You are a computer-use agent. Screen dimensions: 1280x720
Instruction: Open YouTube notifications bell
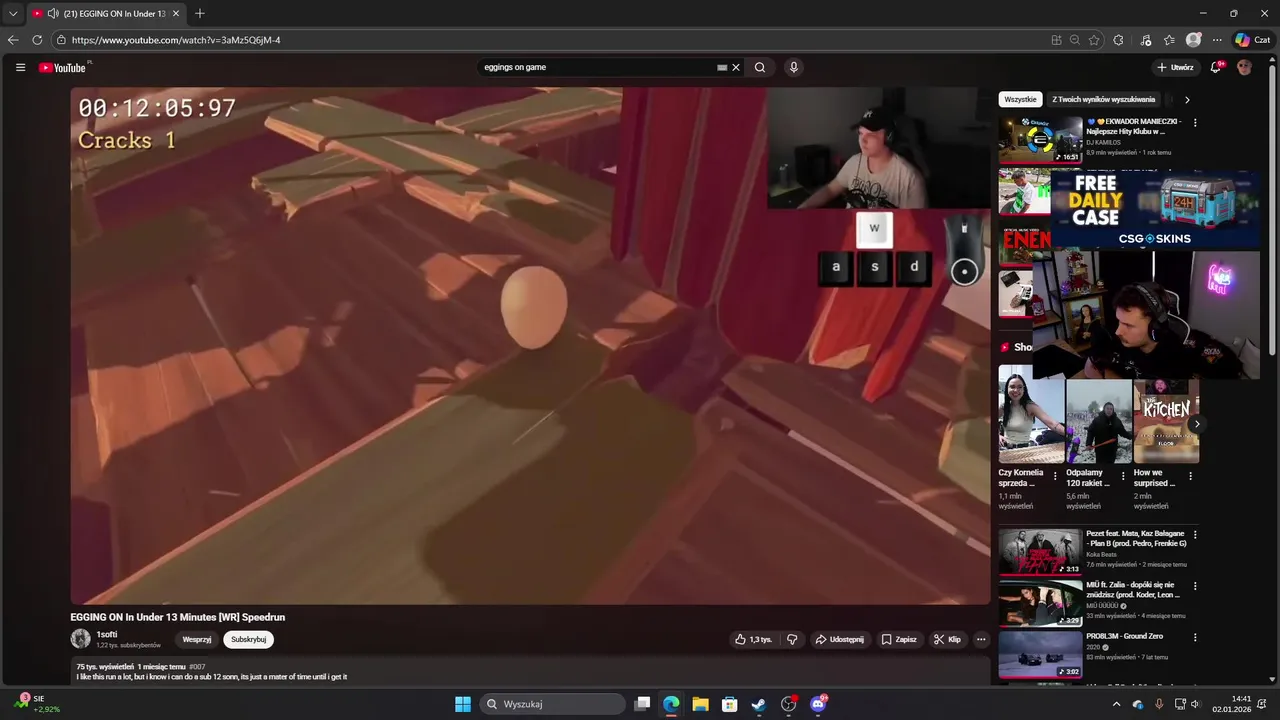[x=1216, y=67]
